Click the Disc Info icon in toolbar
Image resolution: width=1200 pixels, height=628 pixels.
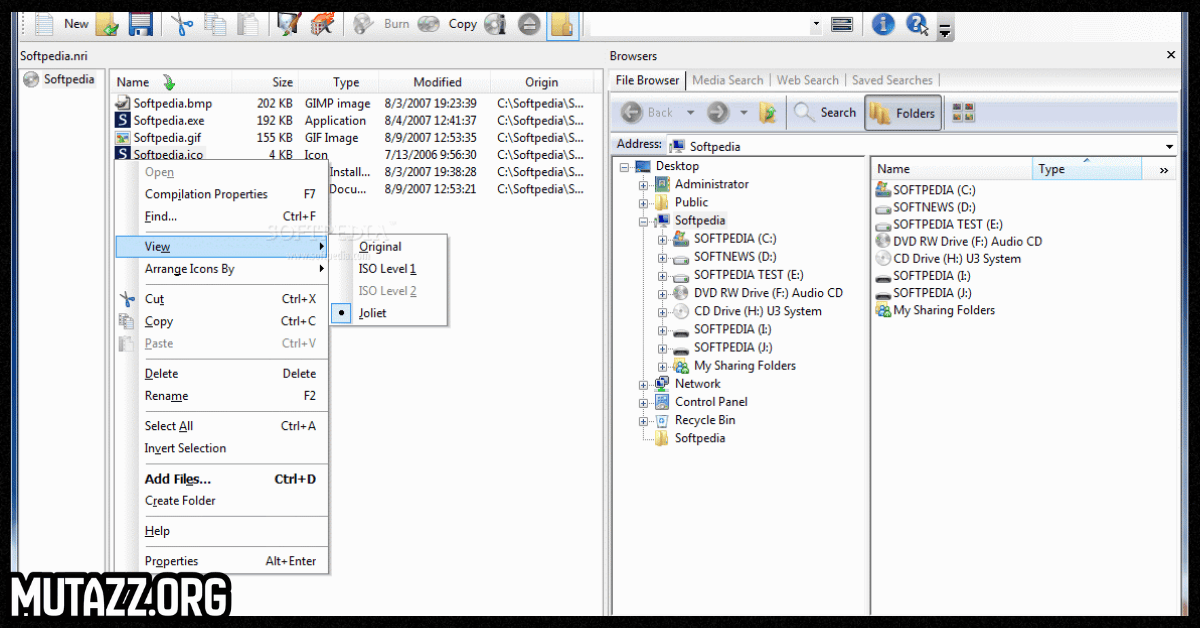tap(495, 24)
